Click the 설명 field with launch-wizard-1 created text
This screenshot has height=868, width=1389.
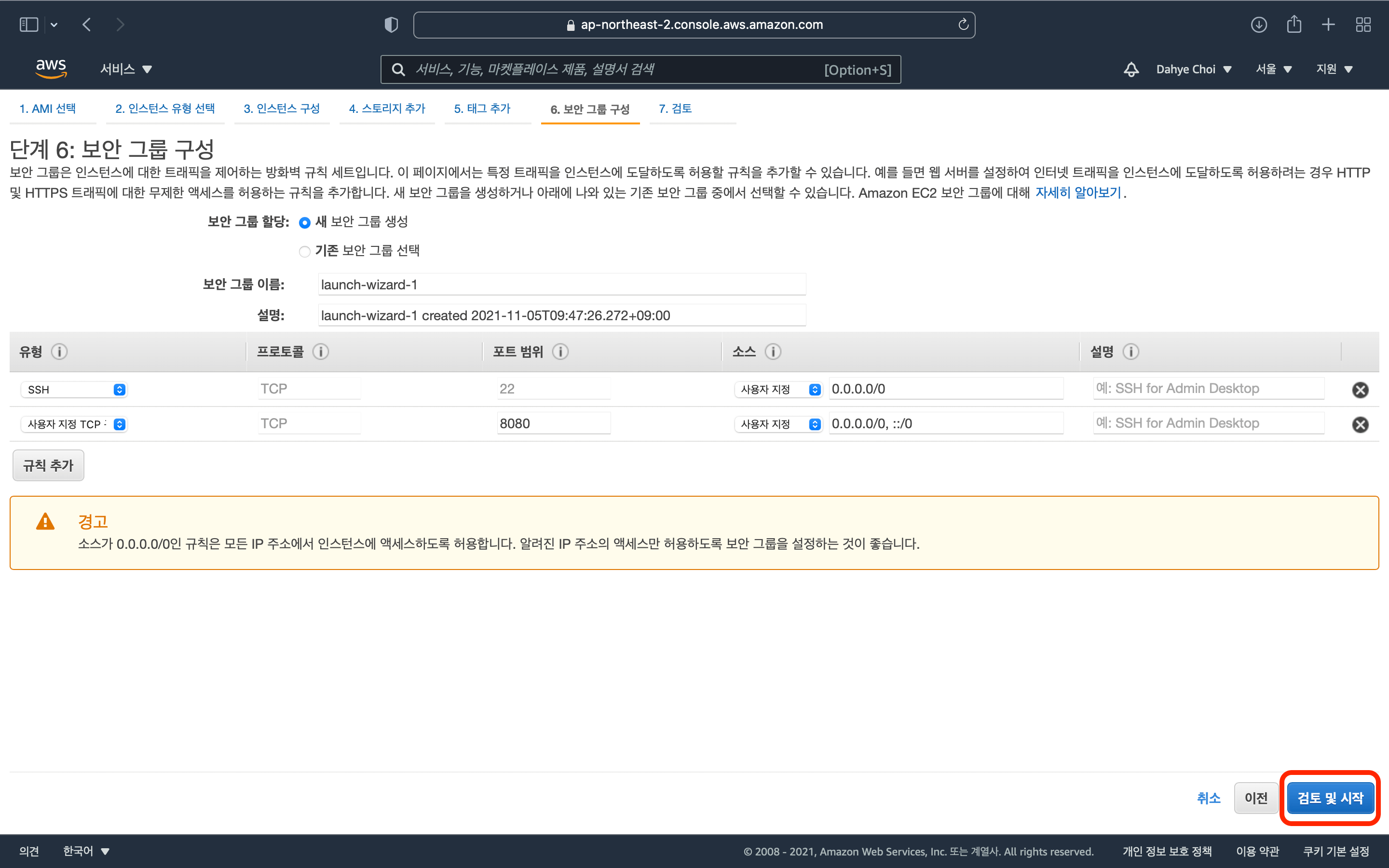pyautogui.click(x=562, y=315)
